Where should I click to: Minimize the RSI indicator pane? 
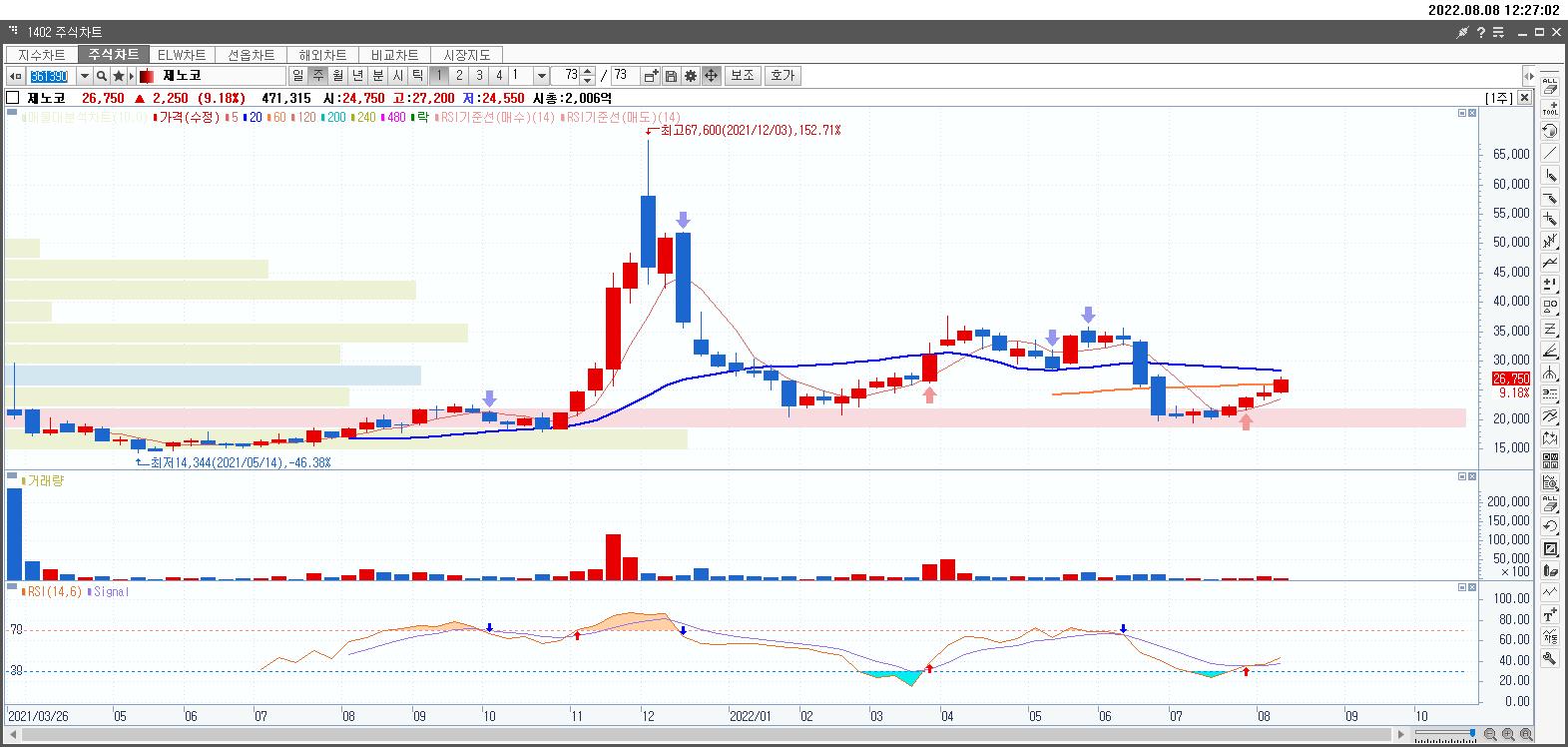[1462, 587]
